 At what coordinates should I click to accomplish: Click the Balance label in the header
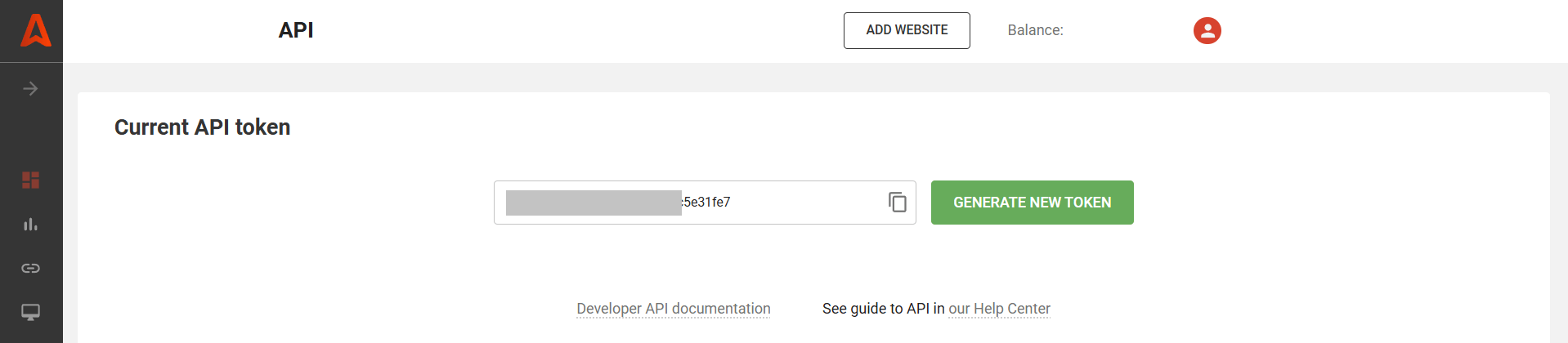(1035, 30)
